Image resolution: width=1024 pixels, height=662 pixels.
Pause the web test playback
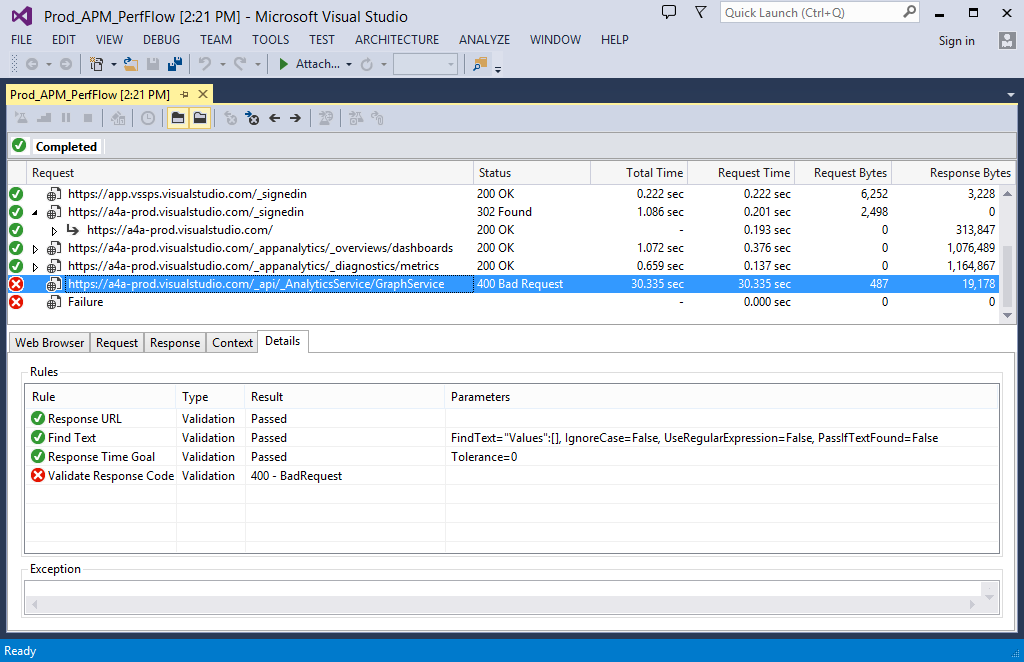coord(66,118)
